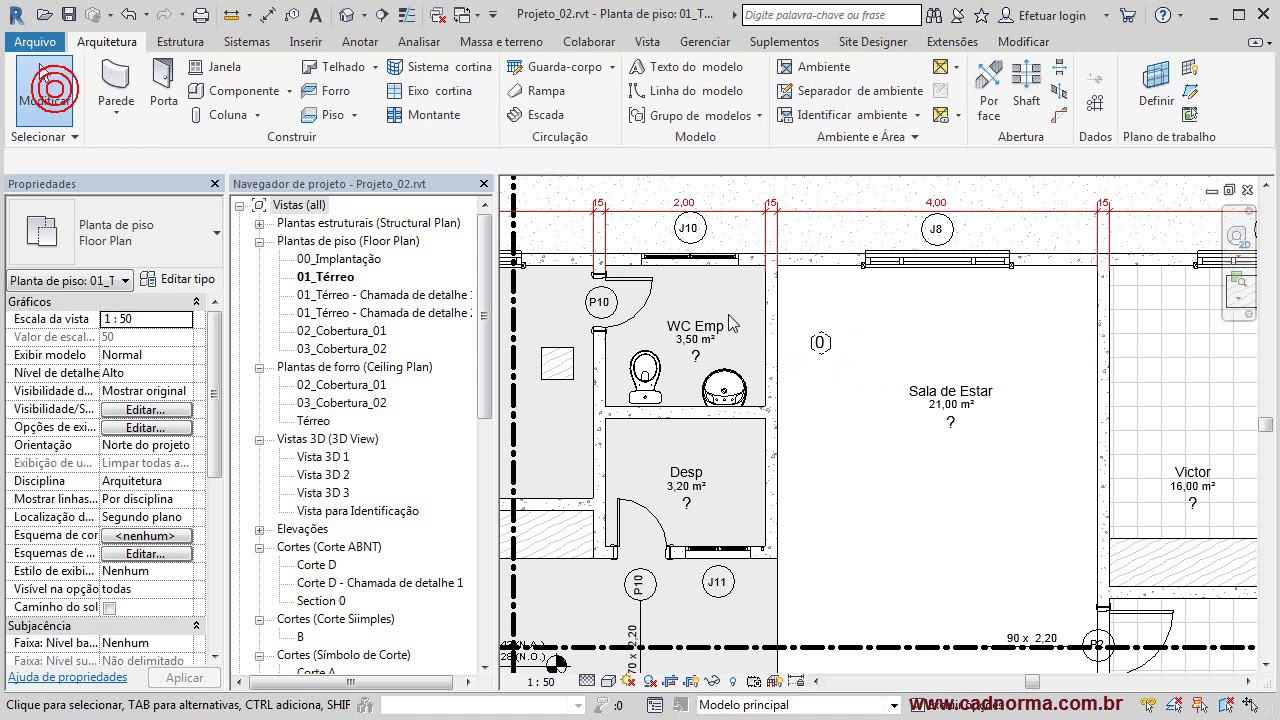The width and height of the screenshot is (1280, 720).
Task: Select the Forro ceiling tool
Action: coord(326,91)
